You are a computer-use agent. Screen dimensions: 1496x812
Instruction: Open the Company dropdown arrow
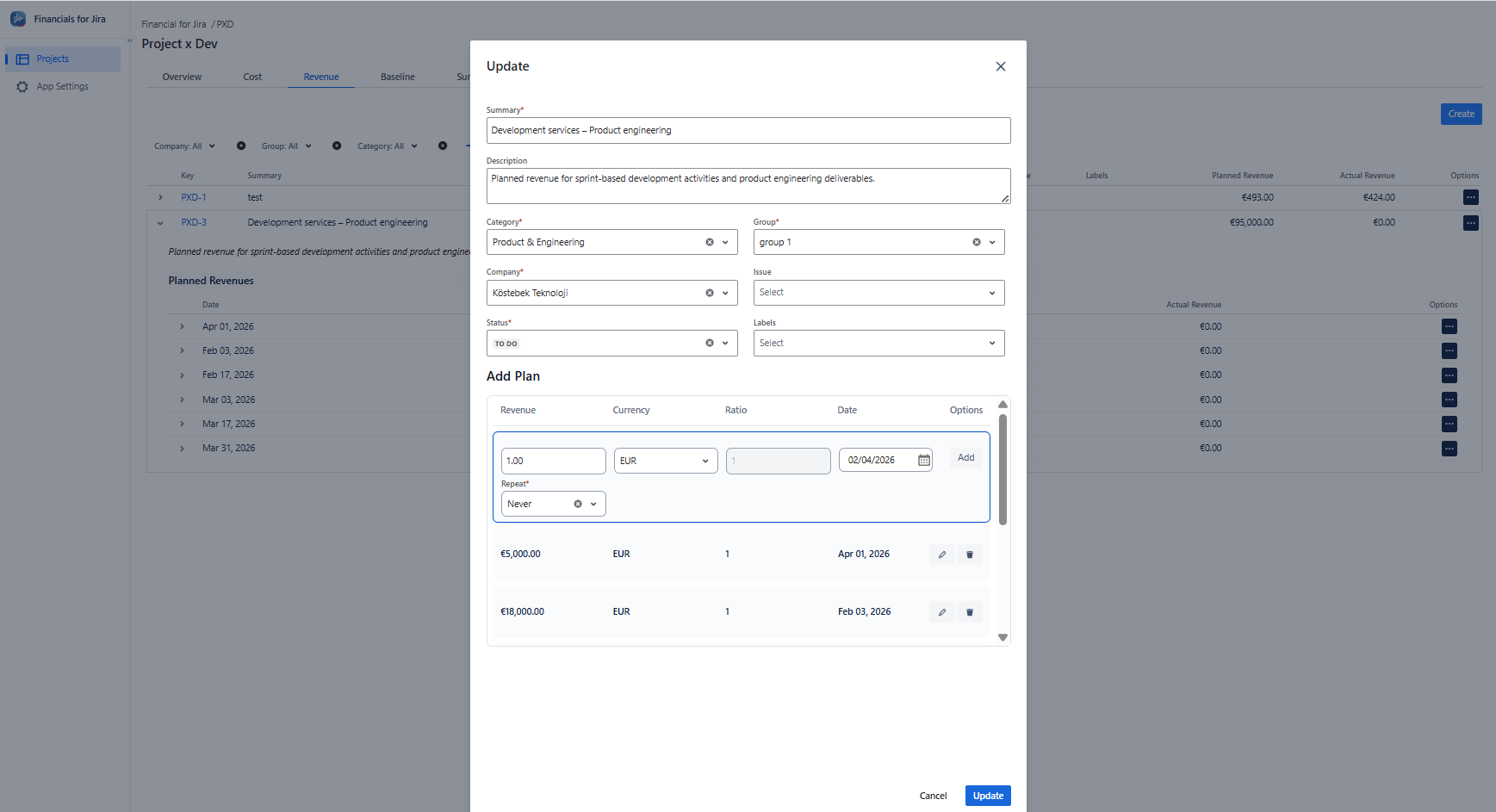[x=725, y=294]
